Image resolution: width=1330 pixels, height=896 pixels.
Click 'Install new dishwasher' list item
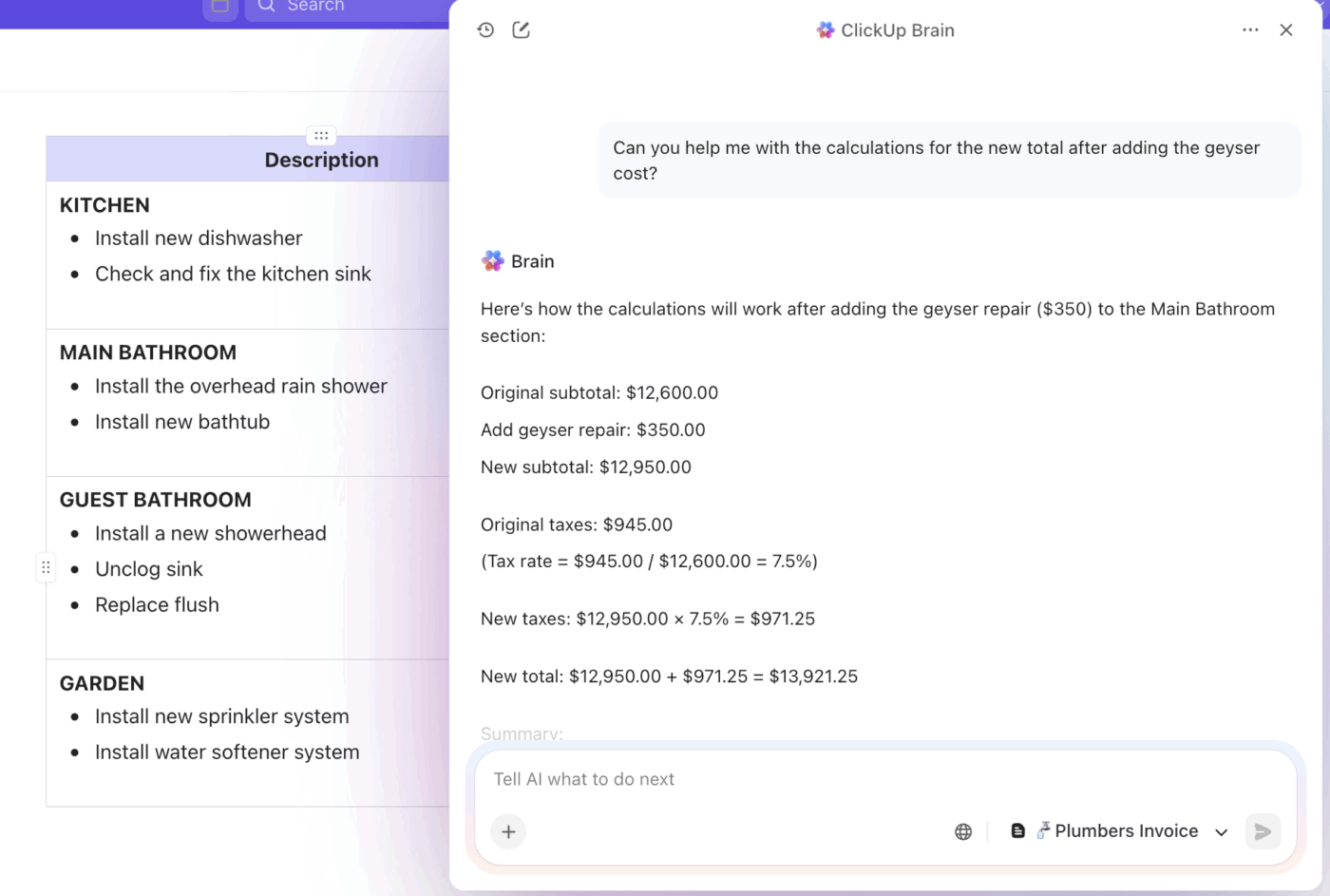click(199, 238)
